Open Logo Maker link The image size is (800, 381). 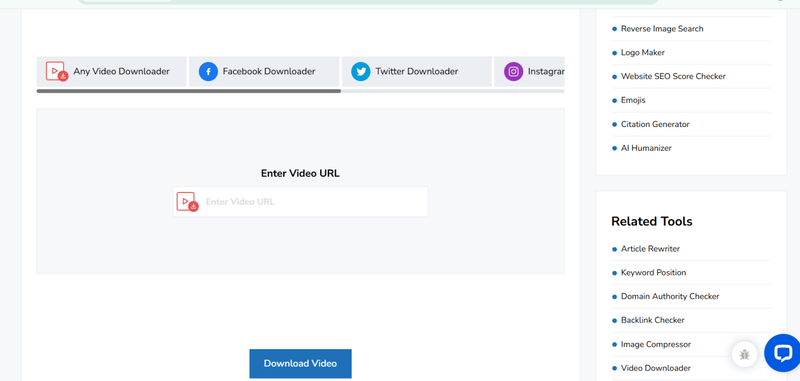click(x=642, y=53)
